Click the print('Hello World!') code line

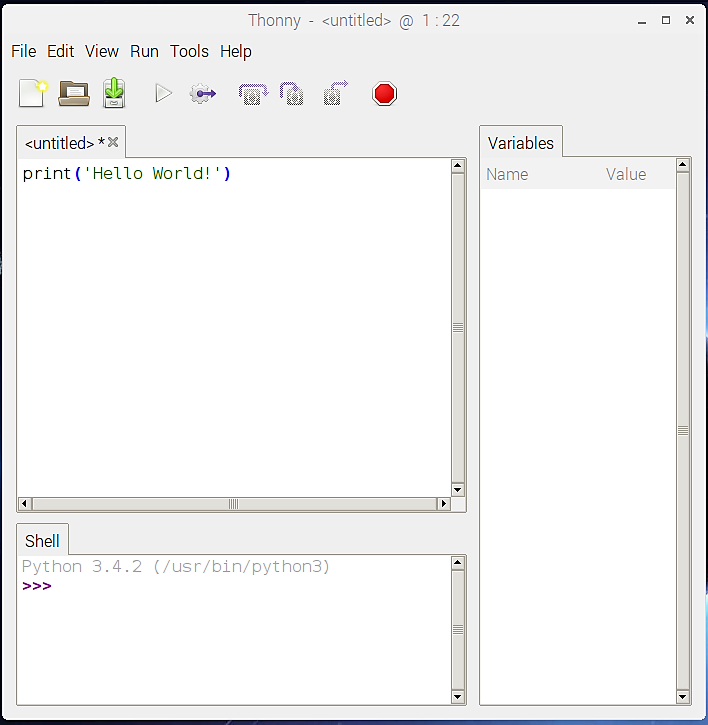click(126, 174)
